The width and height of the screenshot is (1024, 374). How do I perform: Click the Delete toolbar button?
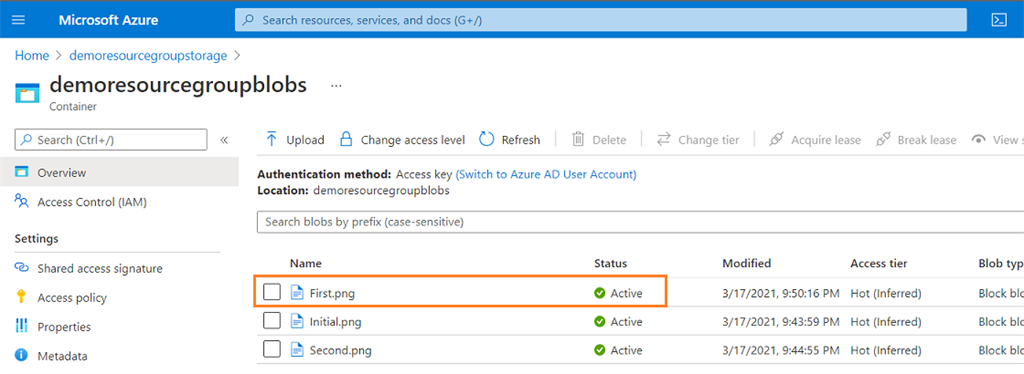pyautogui.click(x=599, y=140)
